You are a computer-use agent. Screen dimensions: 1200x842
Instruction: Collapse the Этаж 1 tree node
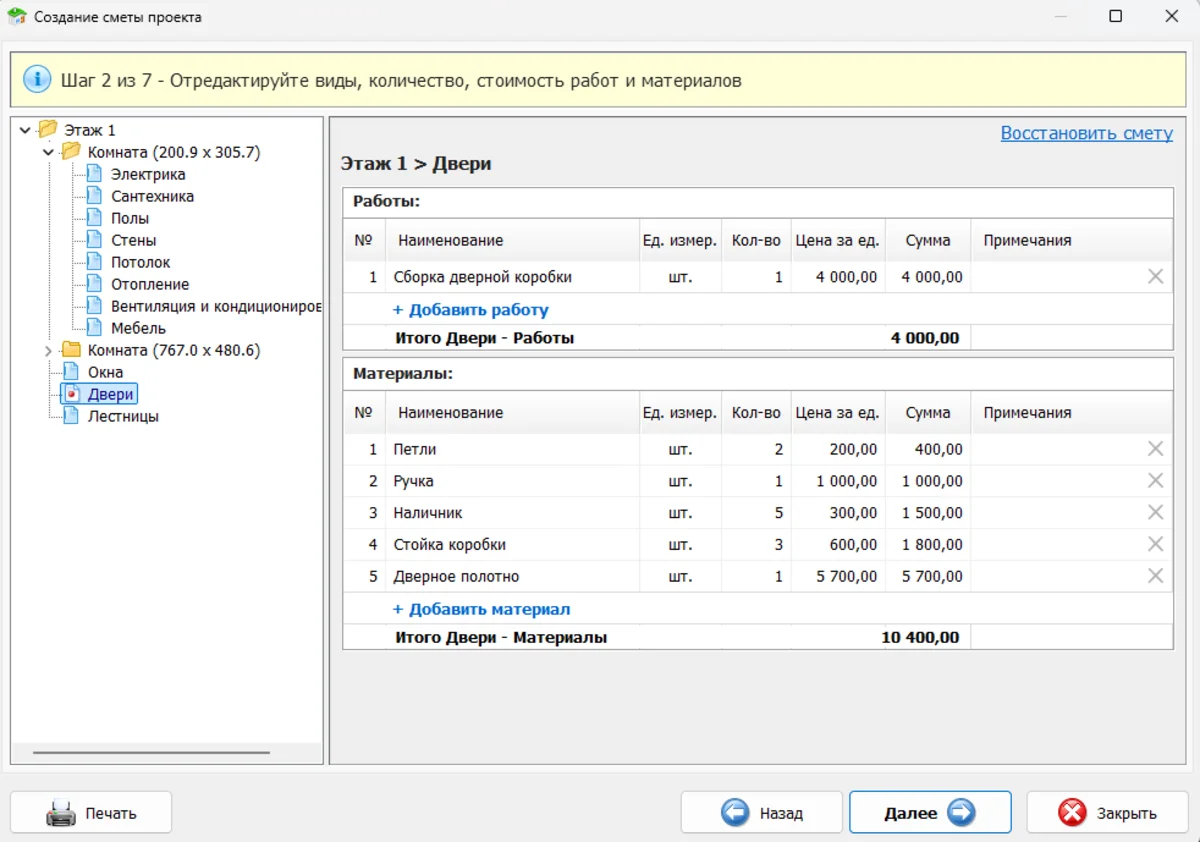click(x=25, y=131)
